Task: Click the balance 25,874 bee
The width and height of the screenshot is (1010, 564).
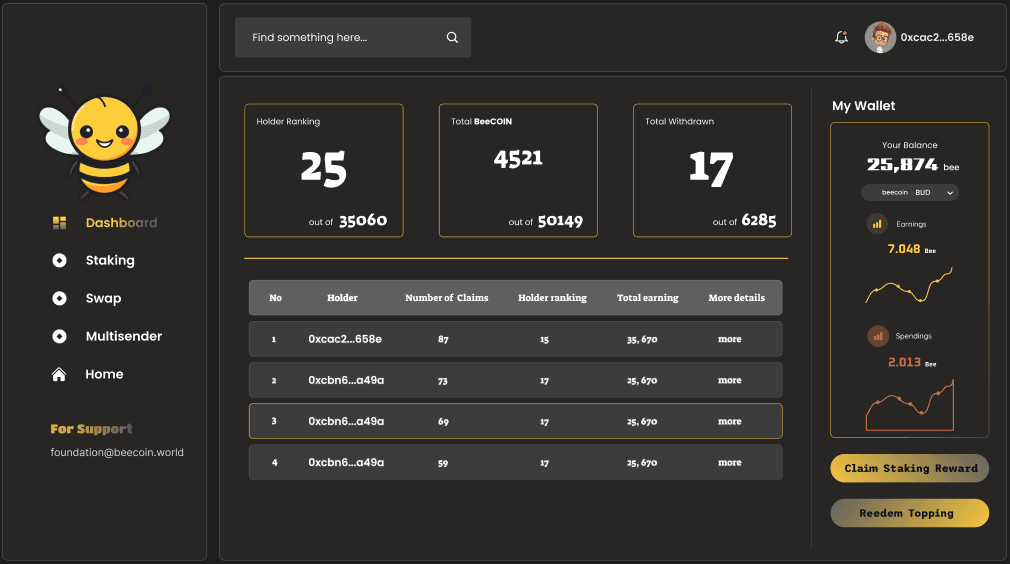Action: tap(913, 165)
